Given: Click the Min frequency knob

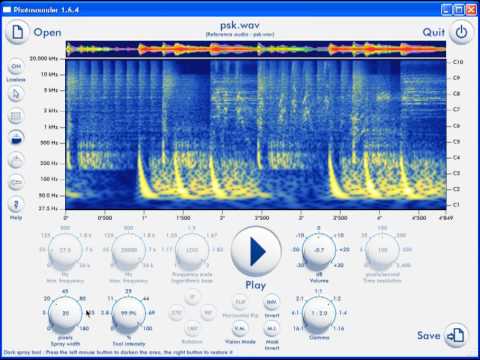Looking at the screenshot, I should (x=65, y=250).
